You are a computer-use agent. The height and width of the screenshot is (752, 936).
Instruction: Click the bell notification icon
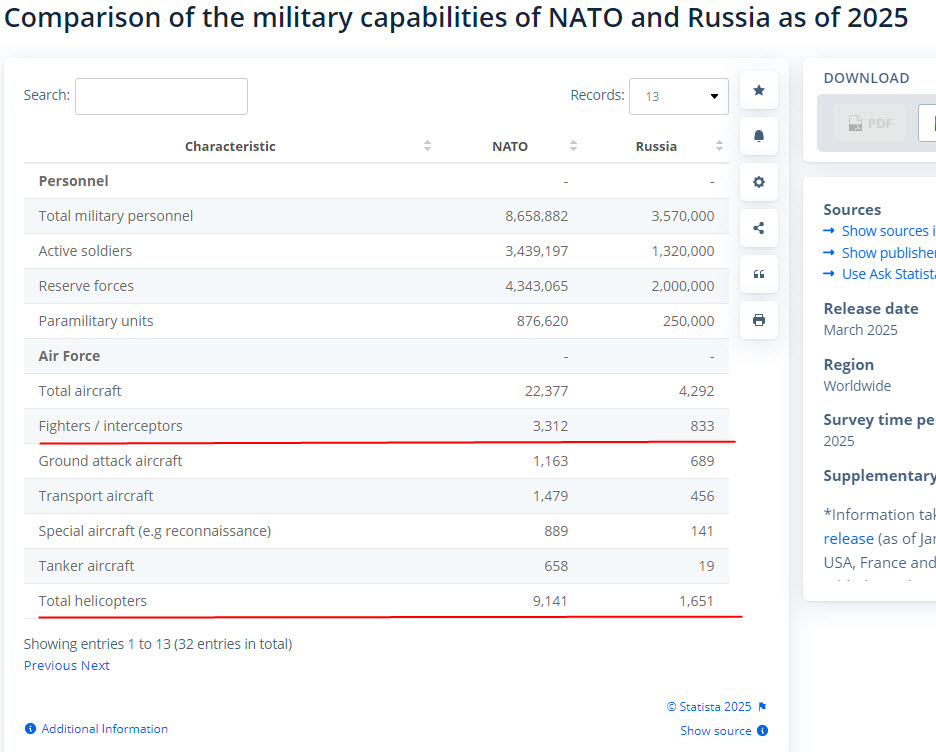pyautogui.click(x=759, y=136)
